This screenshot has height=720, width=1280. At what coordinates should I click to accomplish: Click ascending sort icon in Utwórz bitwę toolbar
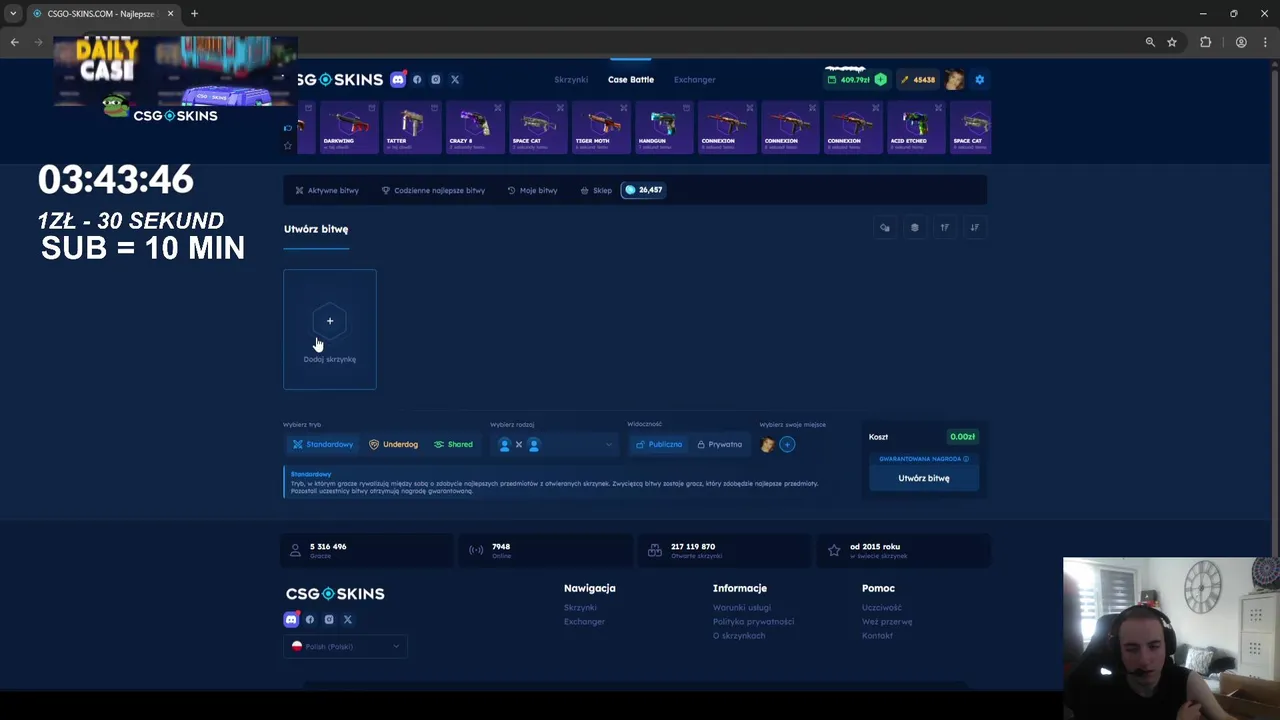tap(944, 228)
